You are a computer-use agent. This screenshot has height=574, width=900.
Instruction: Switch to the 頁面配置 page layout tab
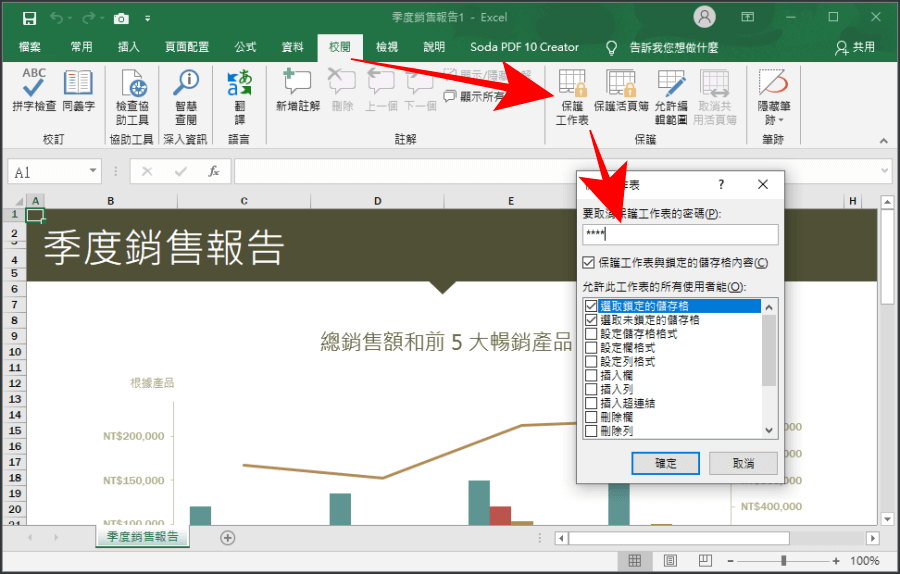click(x=187, y=47)
